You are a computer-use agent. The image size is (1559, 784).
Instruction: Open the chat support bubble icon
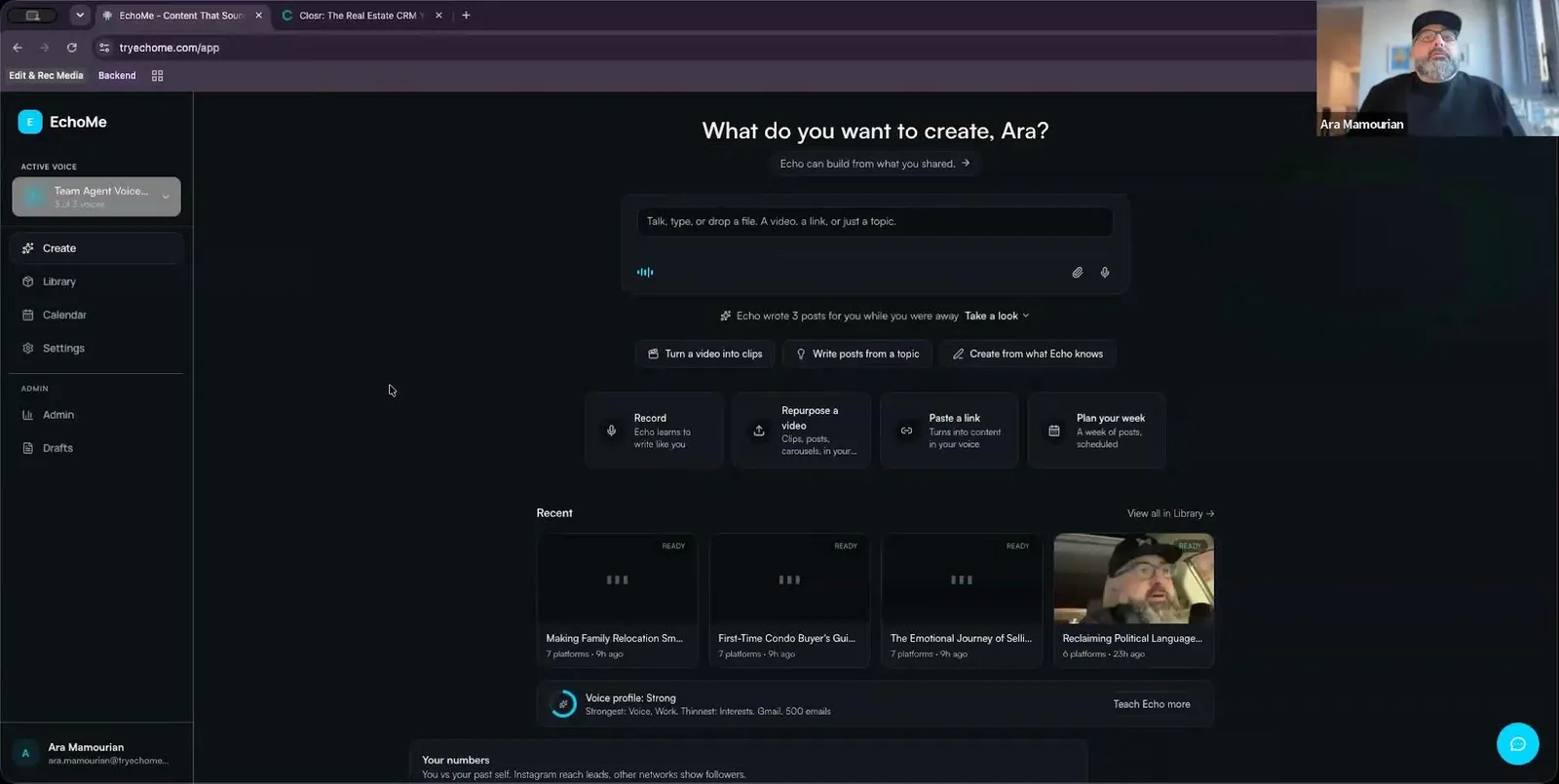pyautogui.click(x=1517, y=744)
